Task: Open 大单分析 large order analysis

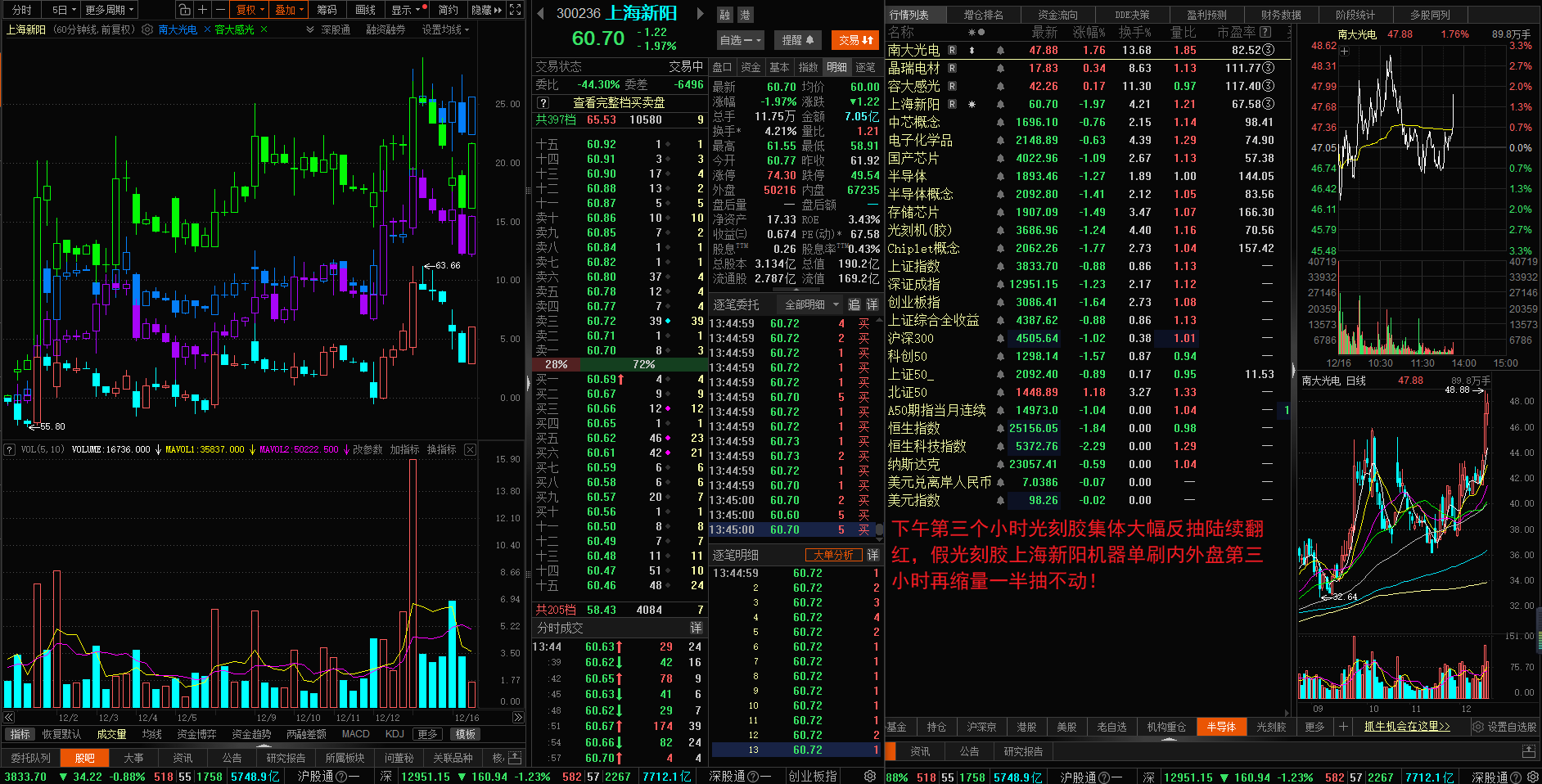Action: [833, 555]
